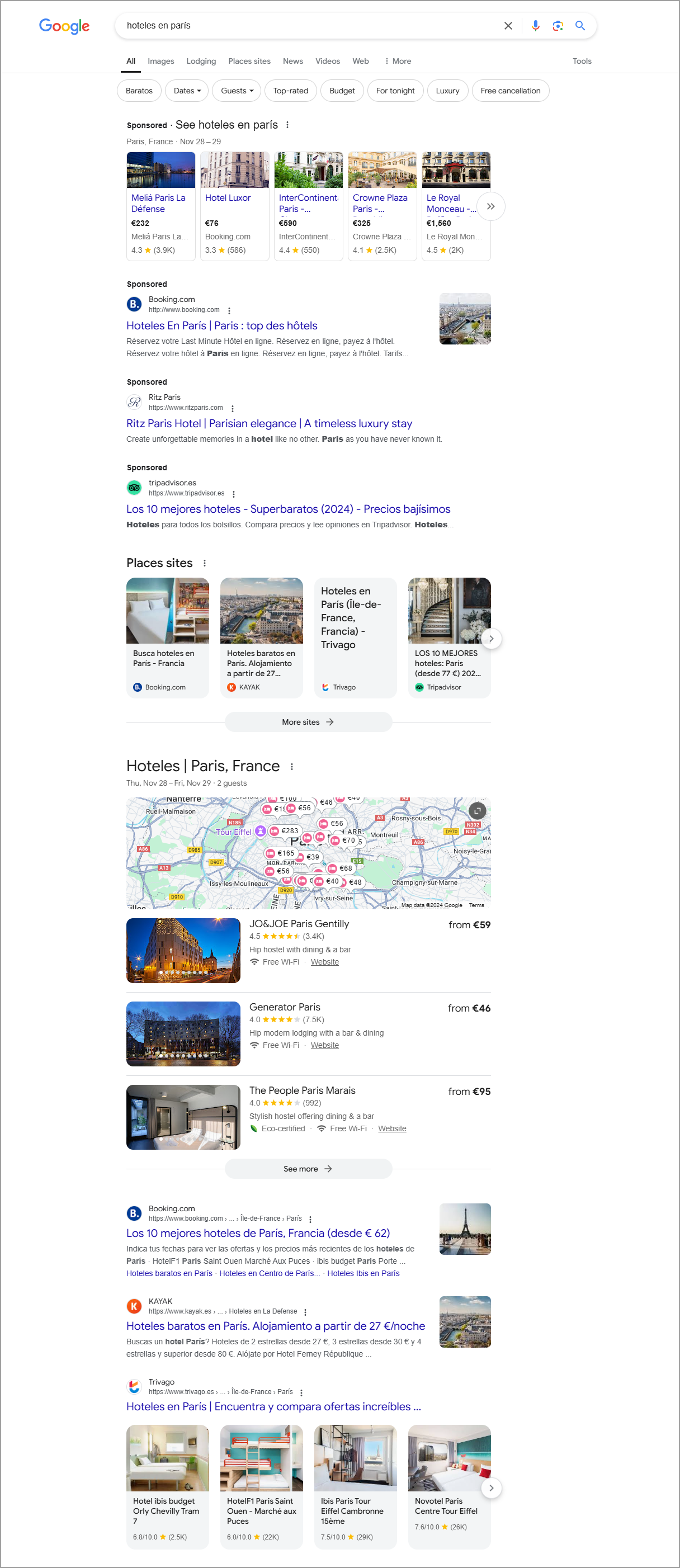680x1568 pixels.
Task: Toggle the Baratos filter chip
Action: point(139,91)
